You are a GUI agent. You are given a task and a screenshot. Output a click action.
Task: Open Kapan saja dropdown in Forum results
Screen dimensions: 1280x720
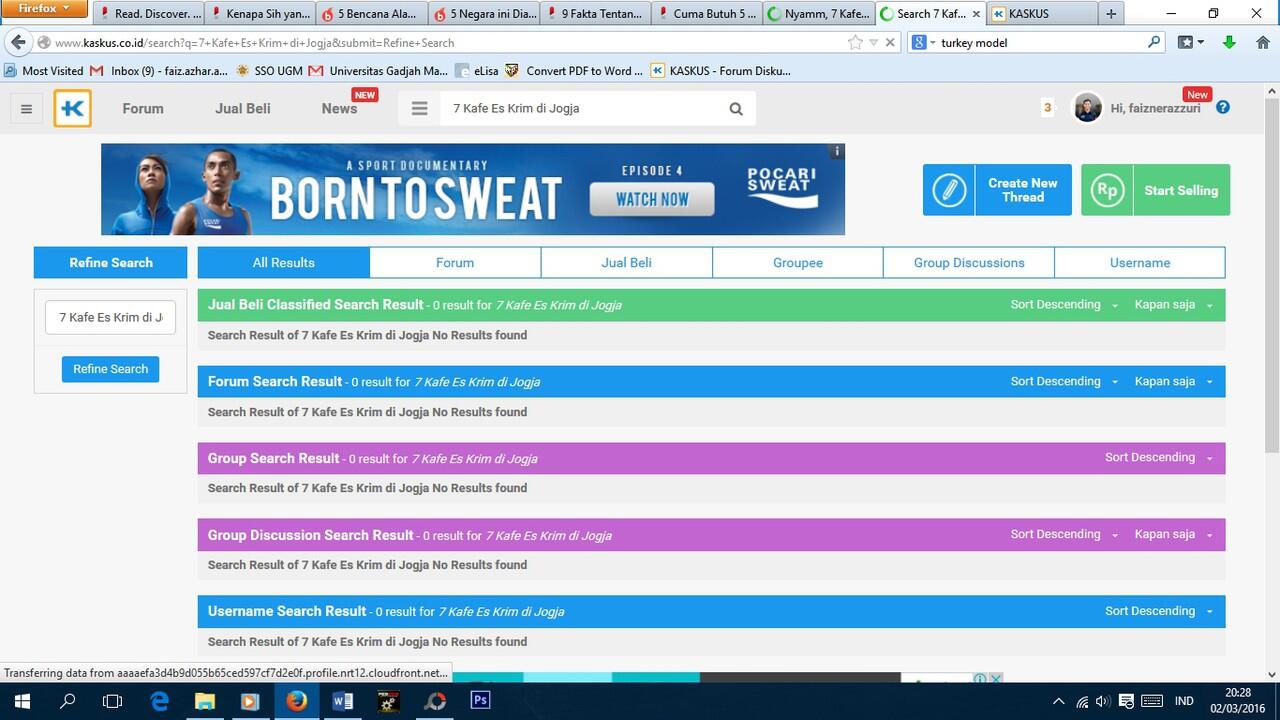pyautogui.click(x=1173, y=381)
